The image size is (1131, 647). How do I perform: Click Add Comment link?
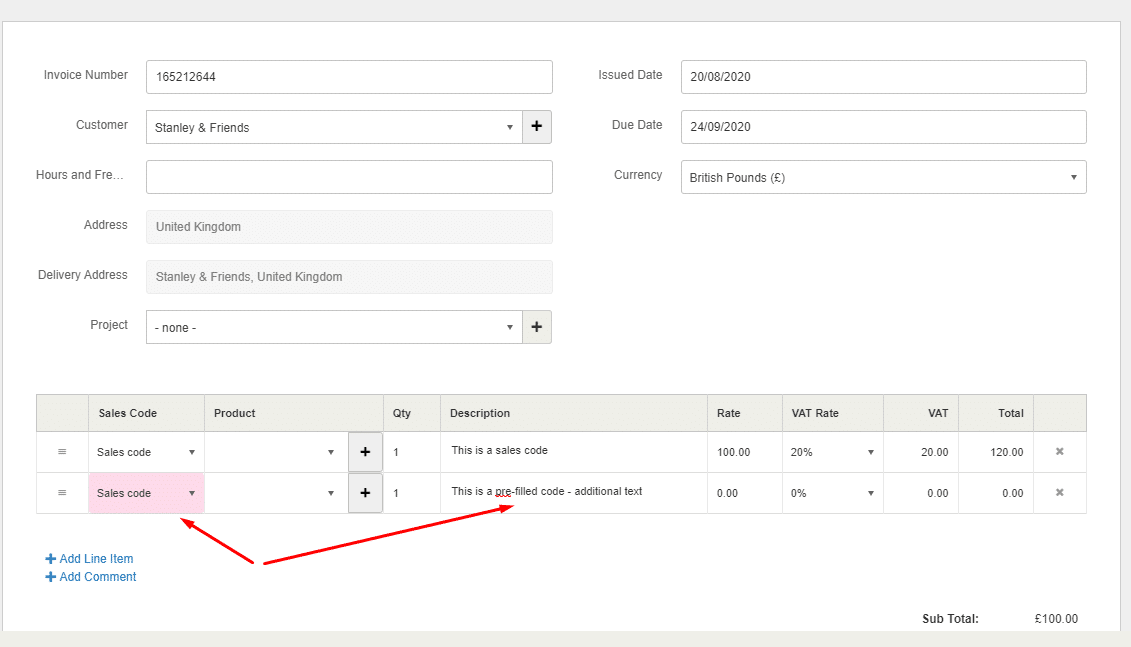(x=97, y=577)
